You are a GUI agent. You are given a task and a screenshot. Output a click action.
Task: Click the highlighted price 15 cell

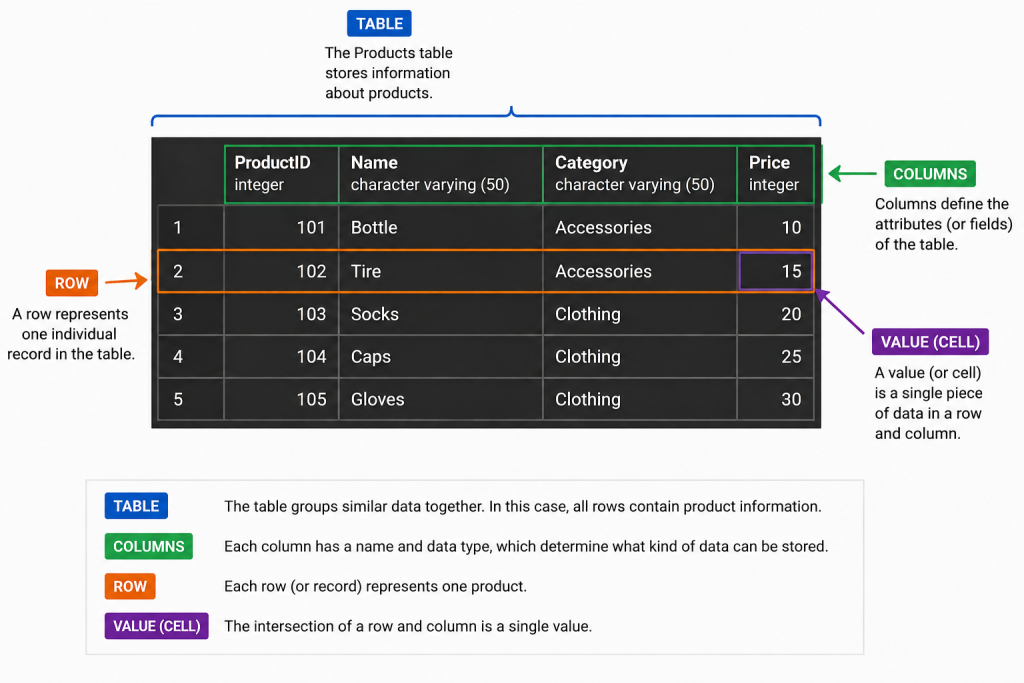tap(776, 271)
